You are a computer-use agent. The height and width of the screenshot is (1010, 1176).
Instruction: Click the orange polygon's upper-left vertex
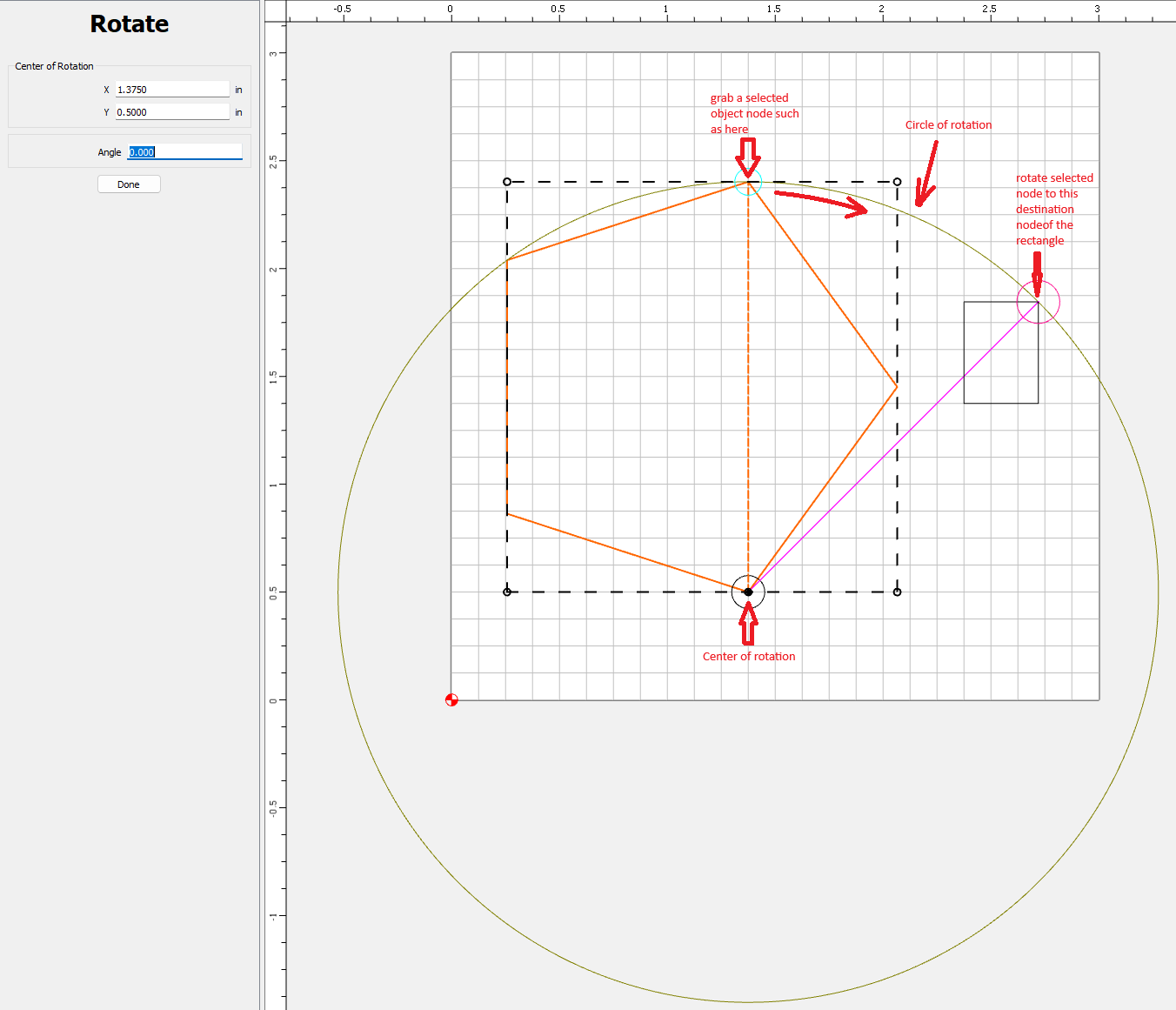pos(507,260)
